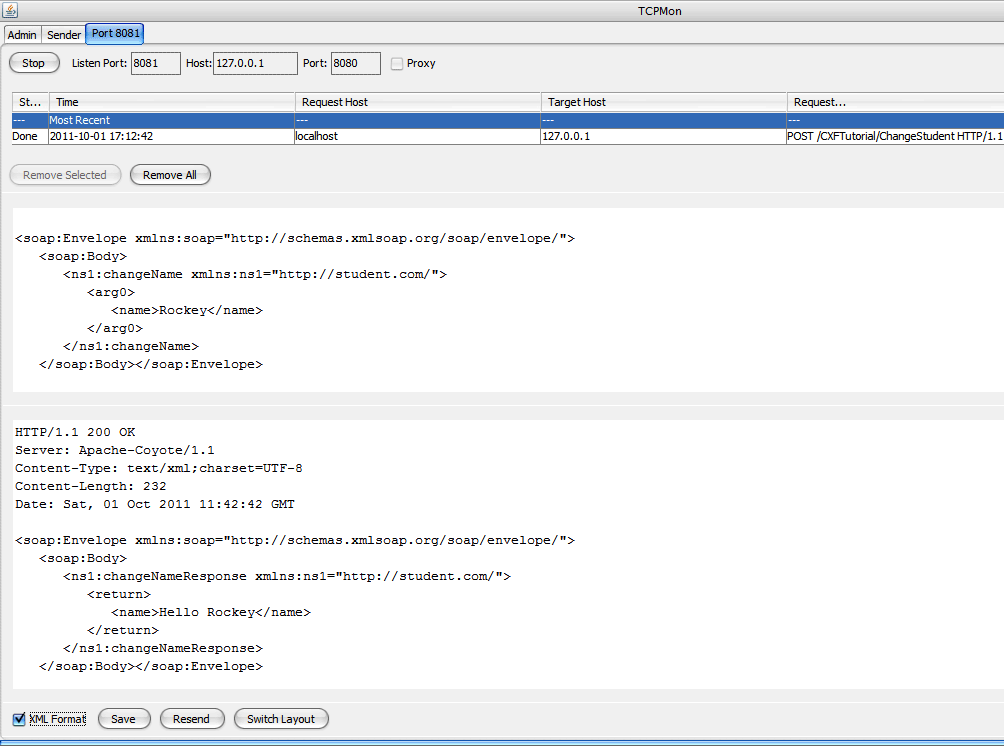Click the Time column header

[172, 102]
